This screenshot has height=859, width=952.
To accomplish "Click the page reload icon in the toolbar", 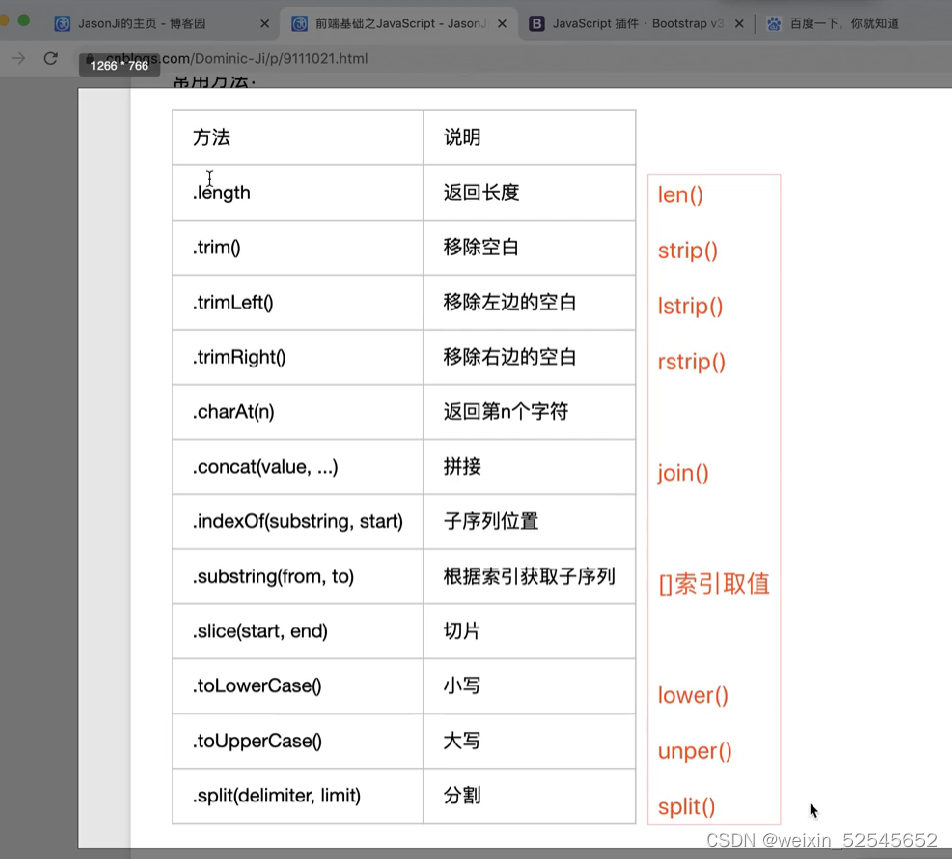I will (x=50, y=58).
